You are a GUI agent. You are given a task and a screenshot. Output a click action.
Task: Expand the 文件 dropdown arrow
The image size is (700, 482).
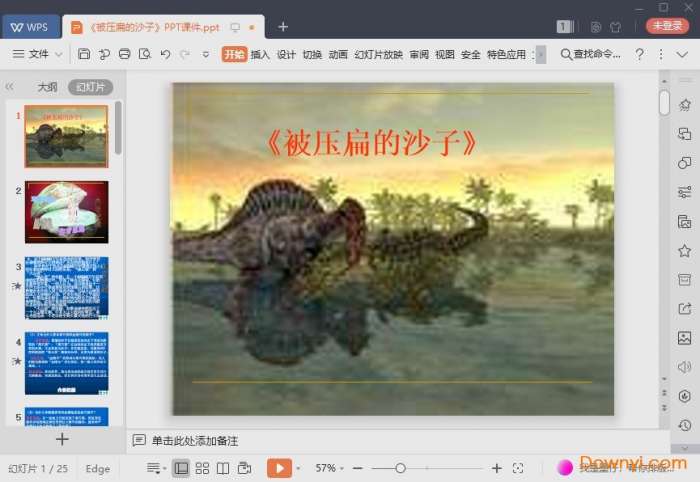point(58,54)
